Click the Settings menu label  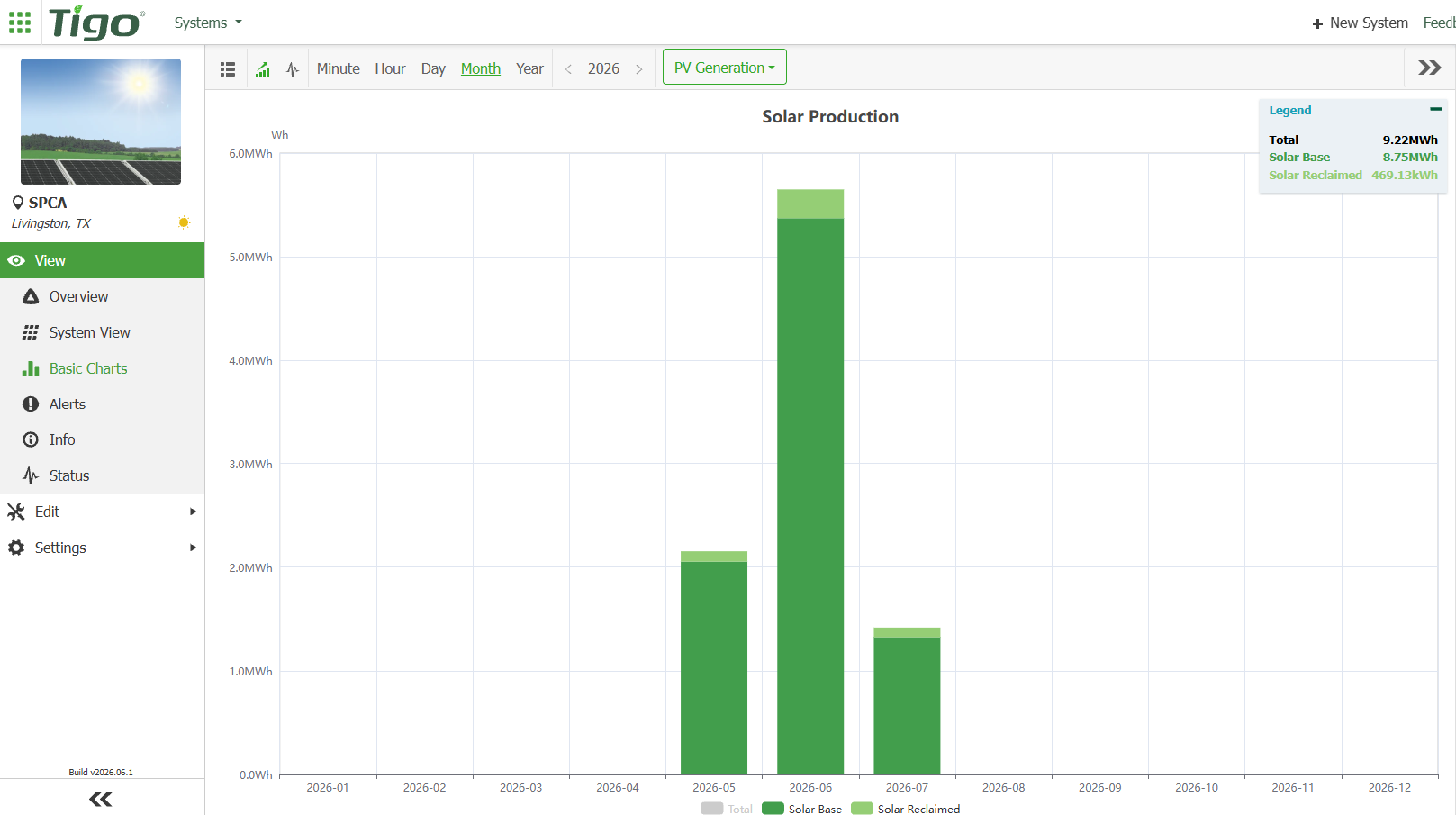click(60, 548)
